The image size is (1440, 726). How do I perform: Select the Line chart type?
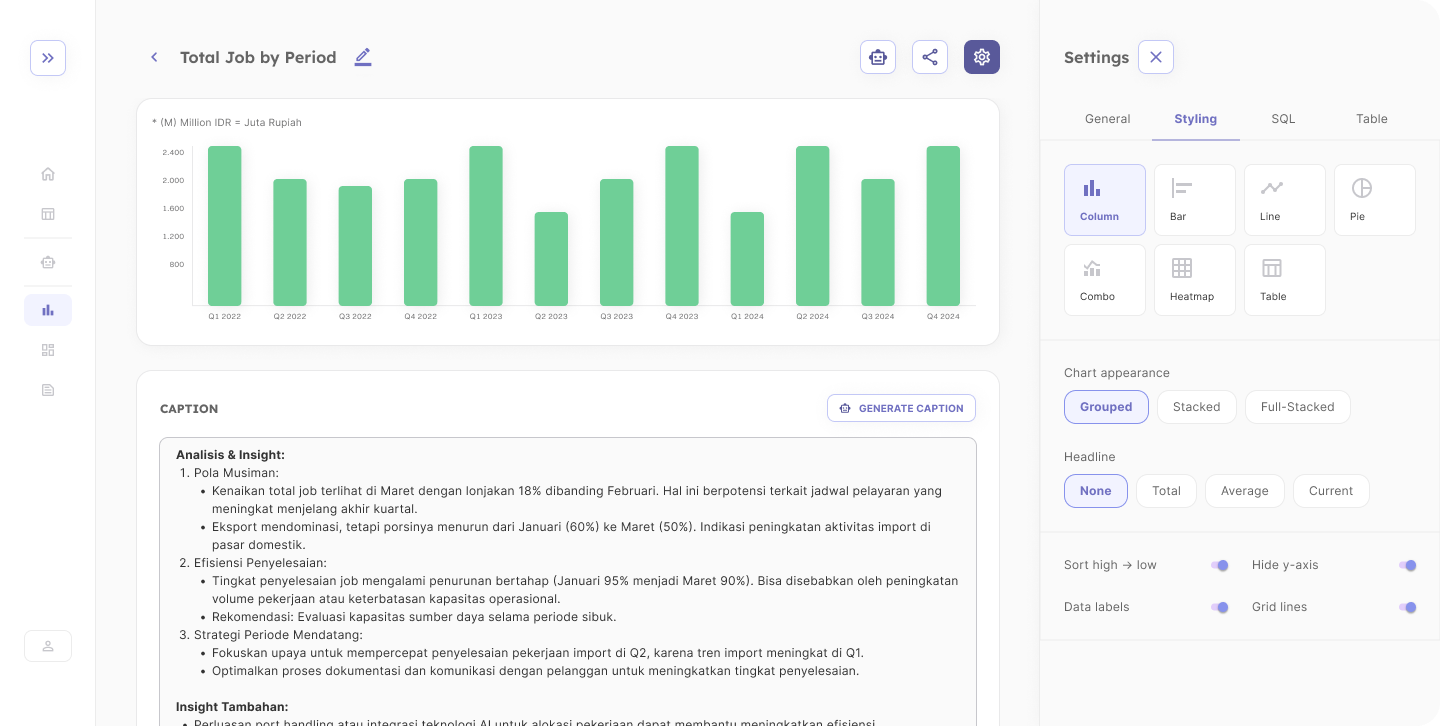(x=1285, y=200)
